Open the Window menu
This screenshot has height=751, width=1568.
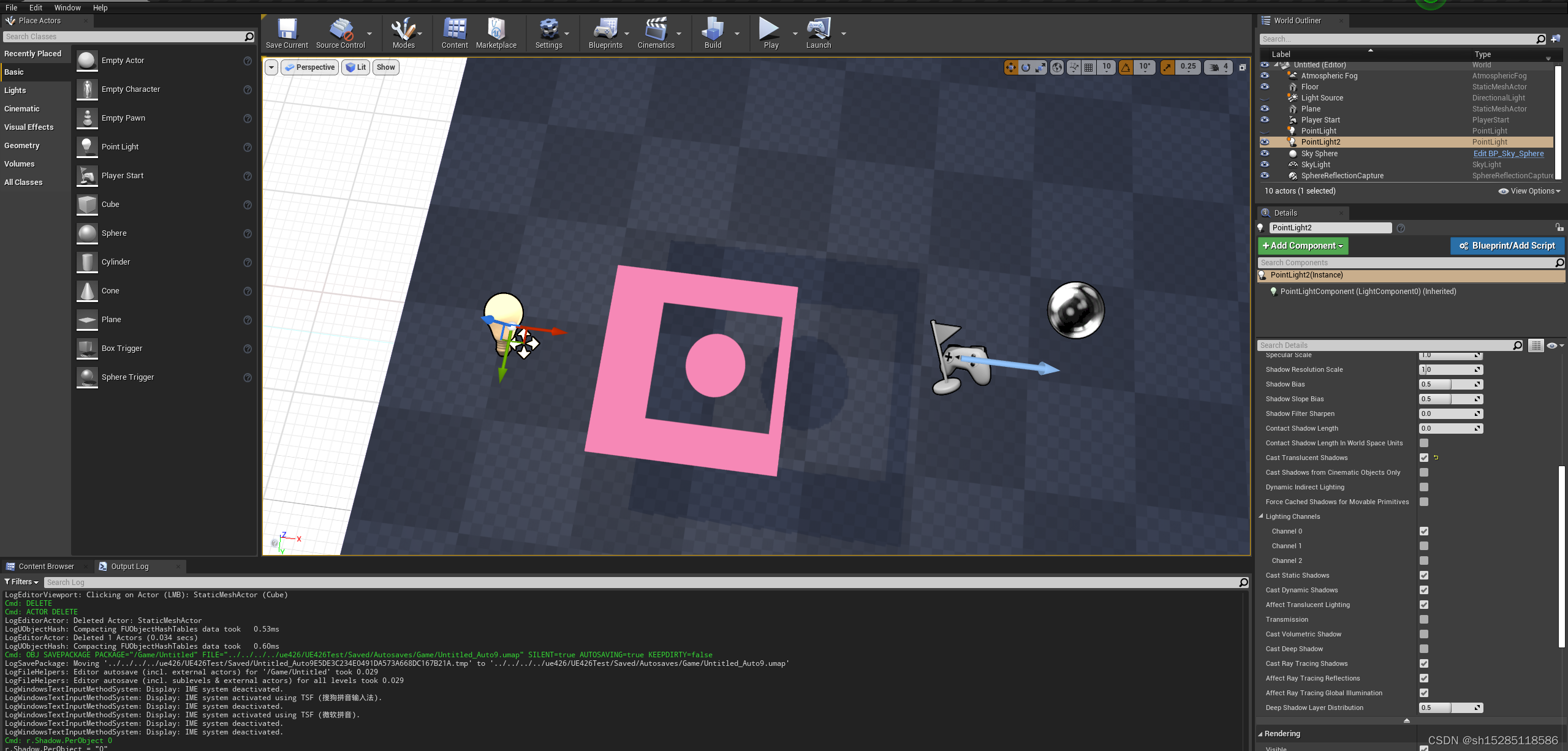coord(67,7)
